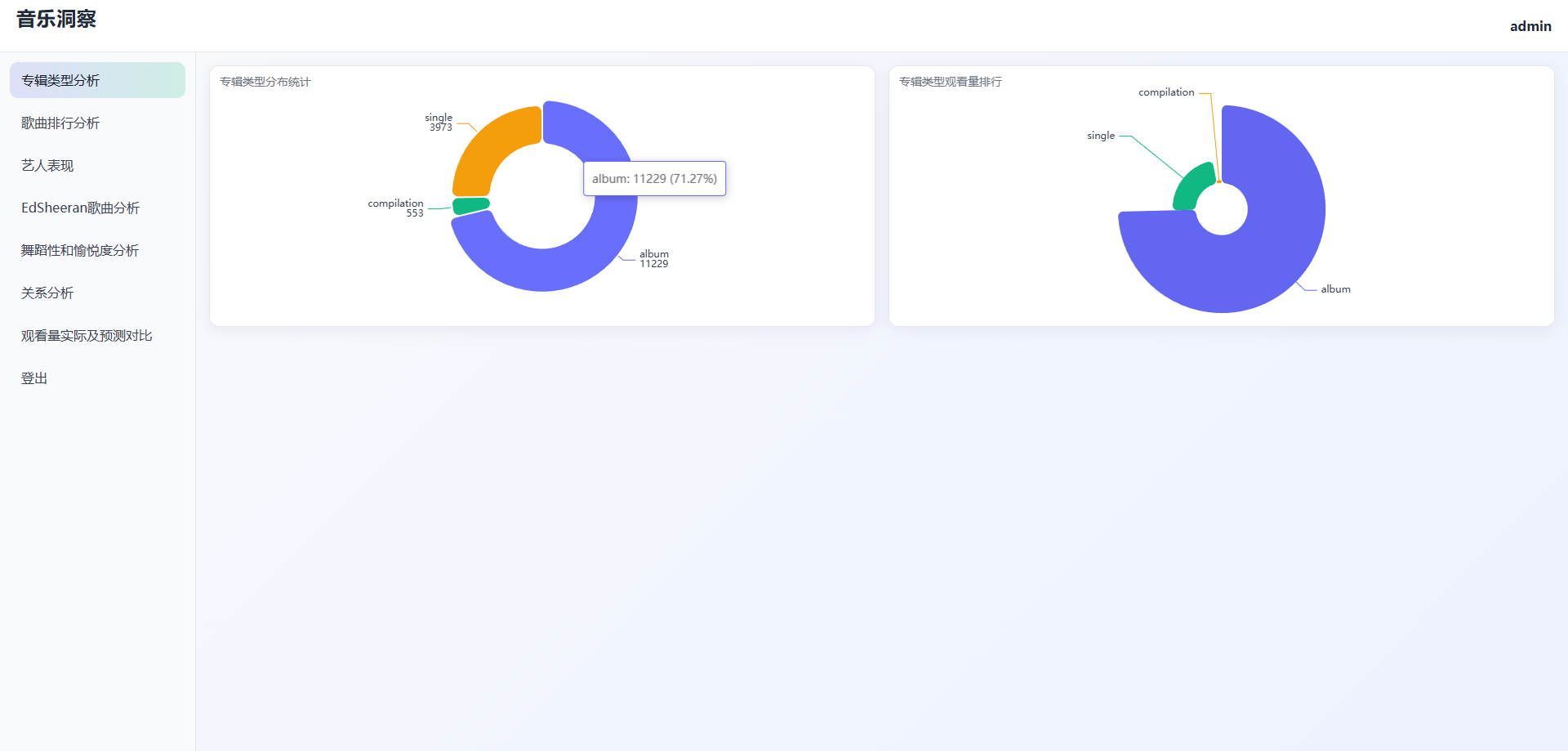1568x751 pixels.
Task: Click the 音乐洞察 app title
Action: [56, 19]
